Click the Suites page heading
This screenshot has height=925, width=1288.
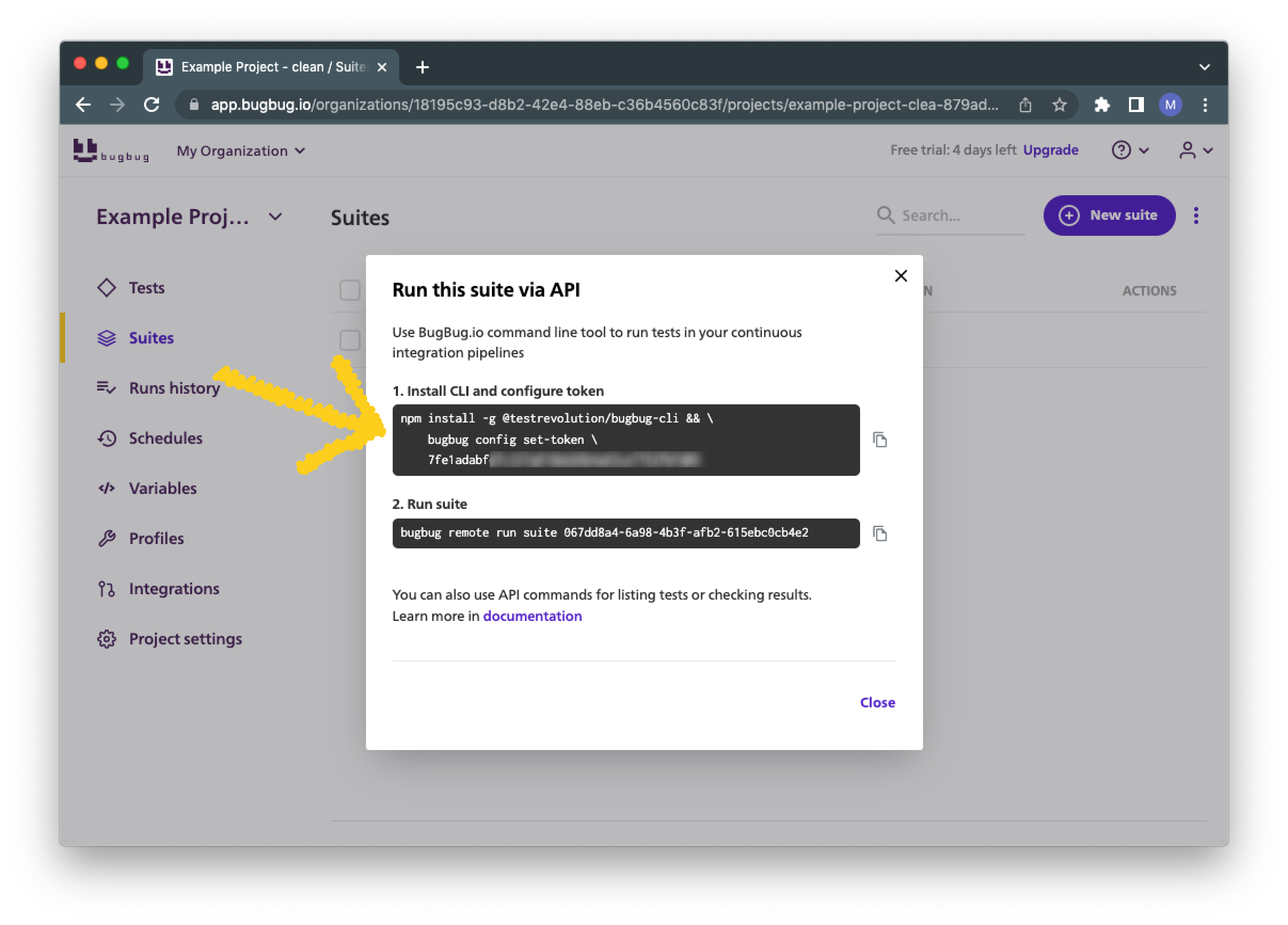[x=360, y=218]
